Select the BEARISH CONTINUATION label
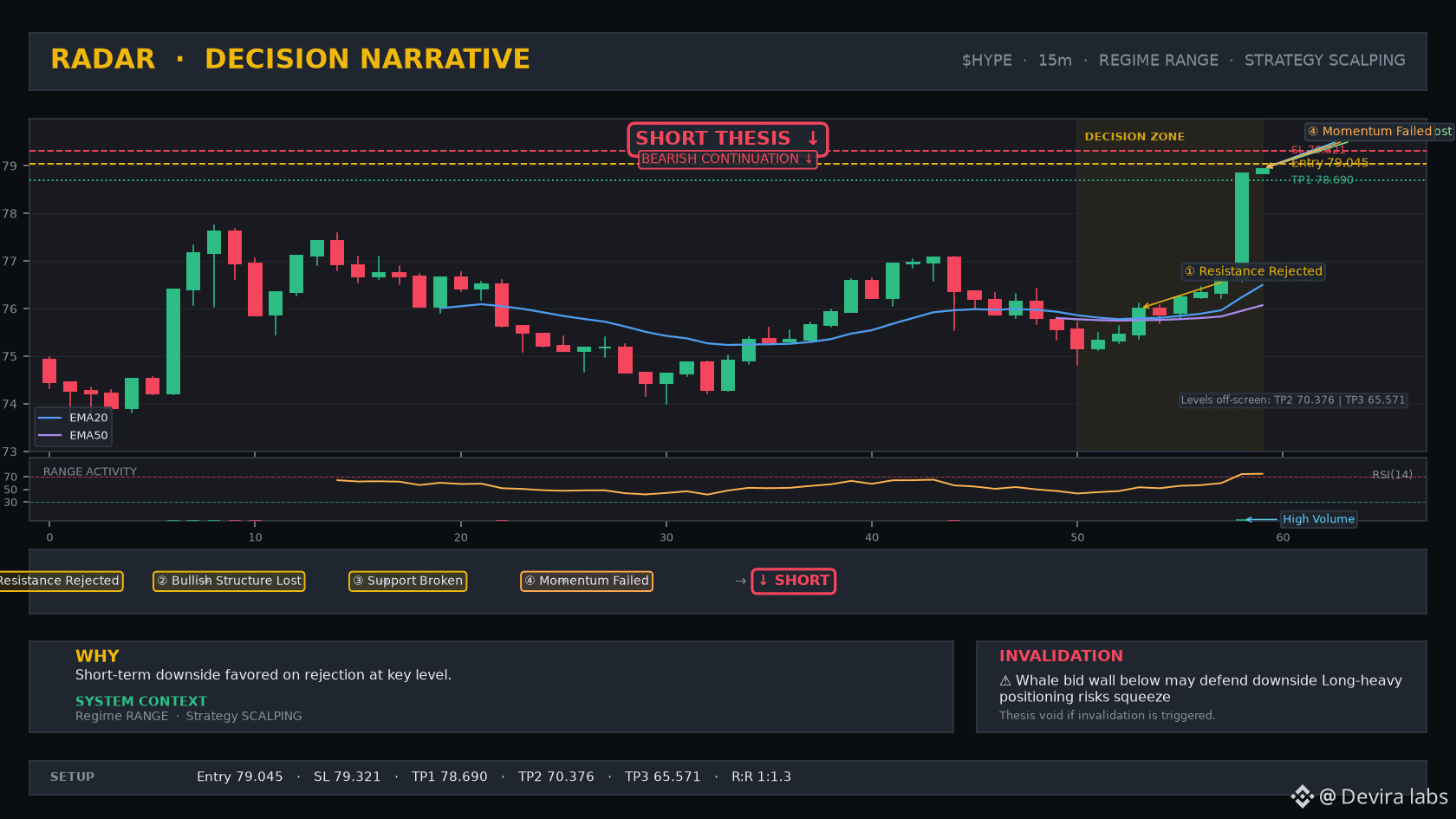Viewport: 1456px width, 819px height. (728, 159)
